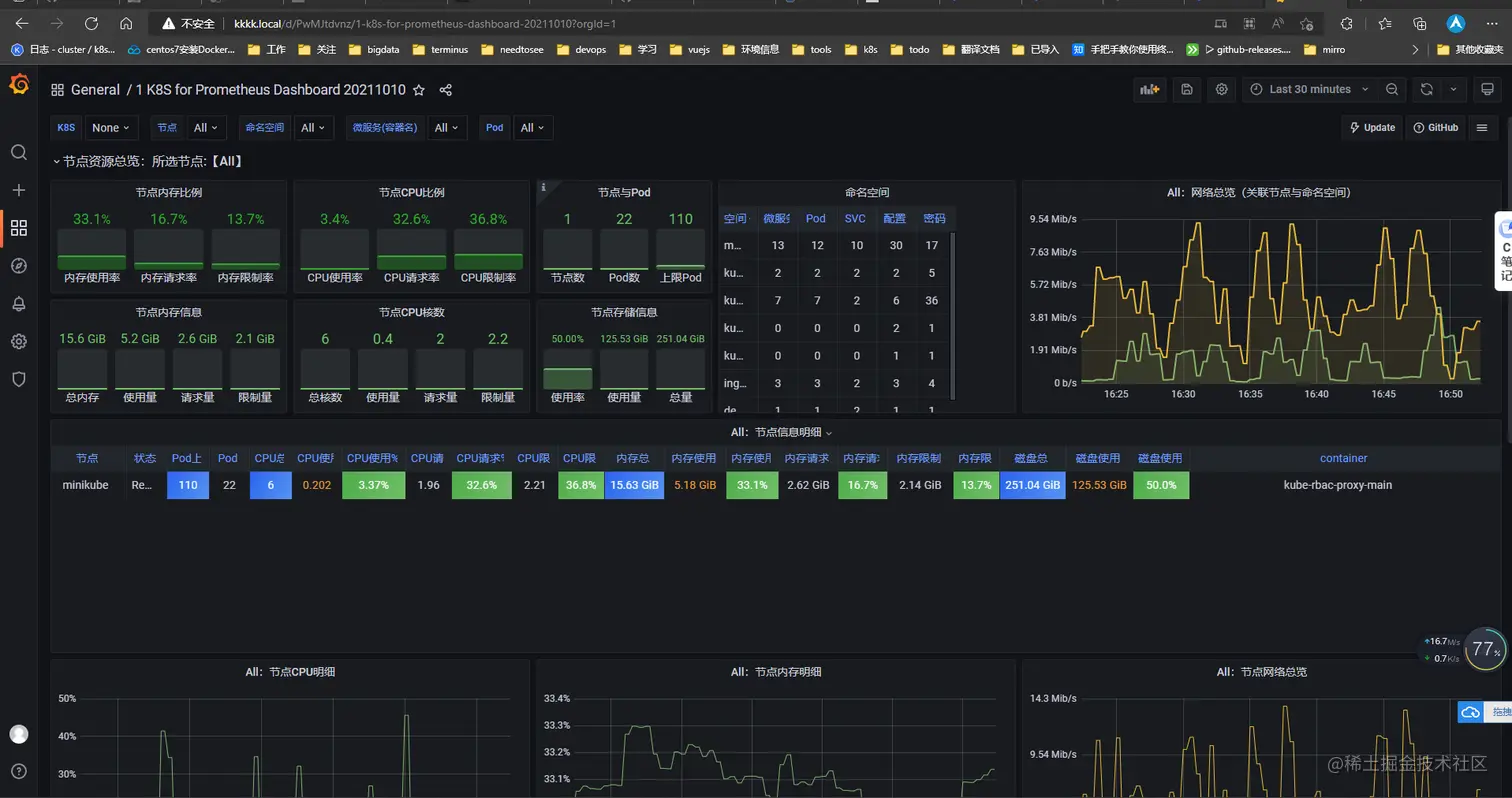Viewport: 1512px width, 798px height.
Task: Open the 节点 variable dropdown
Action: point(207,128)
